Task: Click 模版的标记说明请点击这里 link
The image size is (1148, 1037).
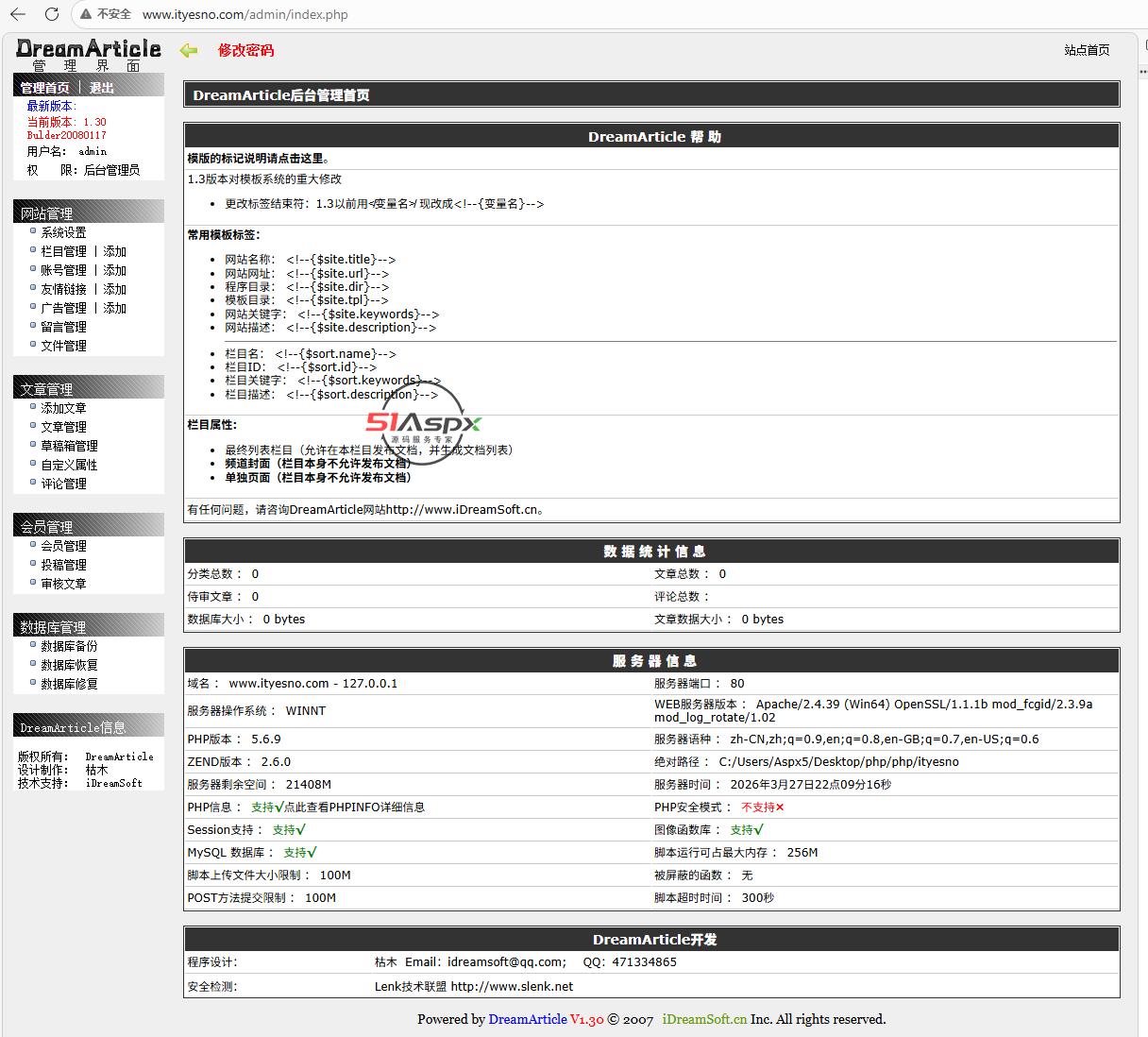Action: coord(259,159)
